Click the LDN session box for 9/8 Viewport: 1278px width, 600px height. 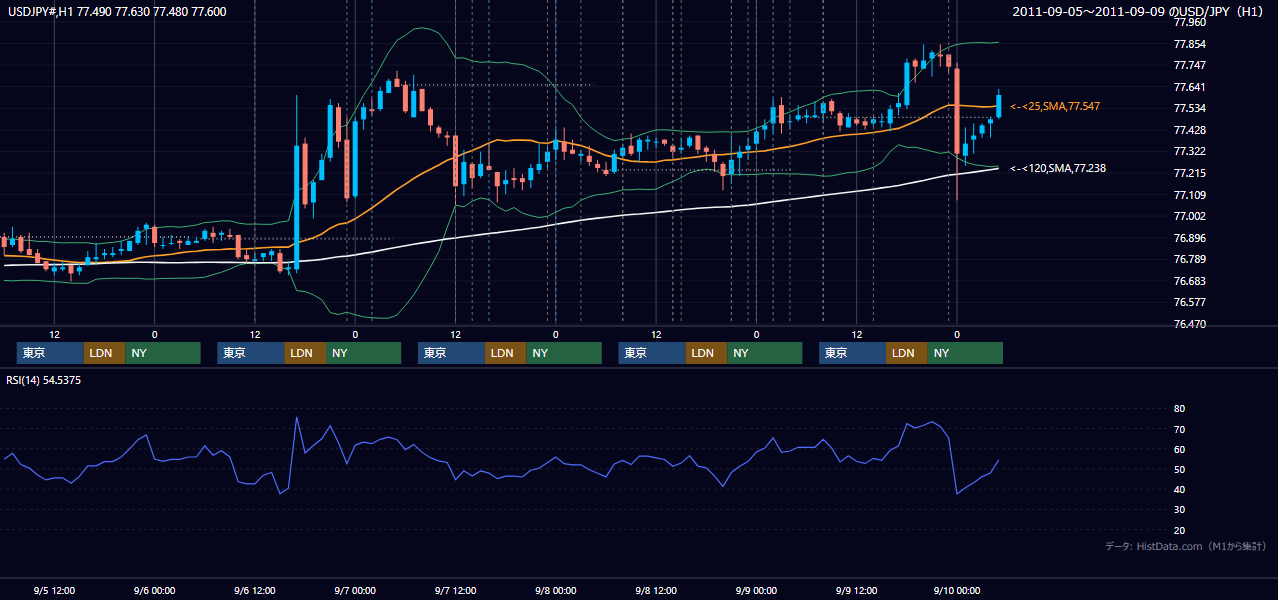tap(706, 353)
